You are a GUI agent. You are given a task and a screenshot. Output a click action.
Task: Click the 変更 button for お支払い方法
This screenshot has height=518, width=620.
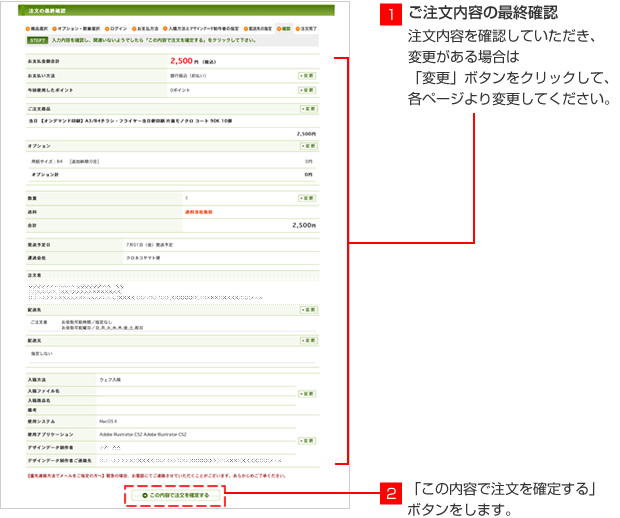(x=308, y=75)
